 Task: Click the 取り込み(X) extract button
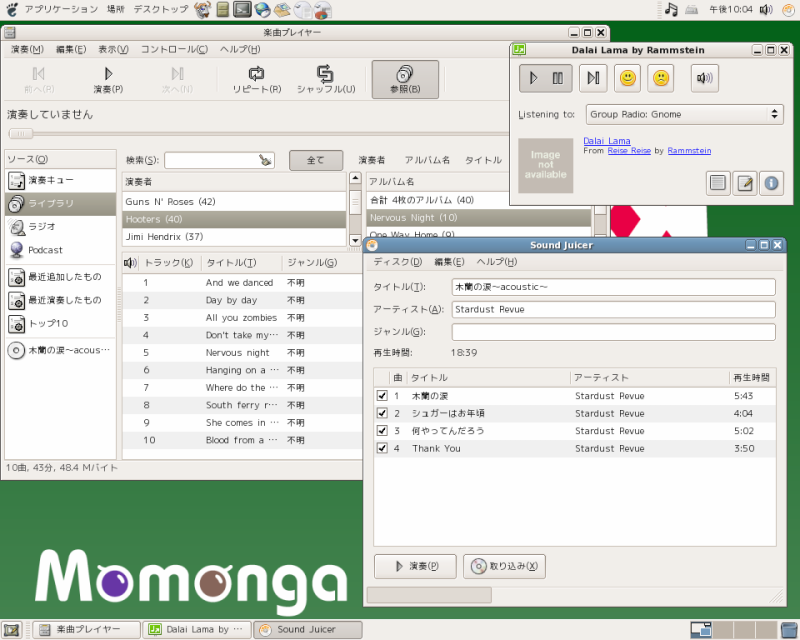point(504,567)
